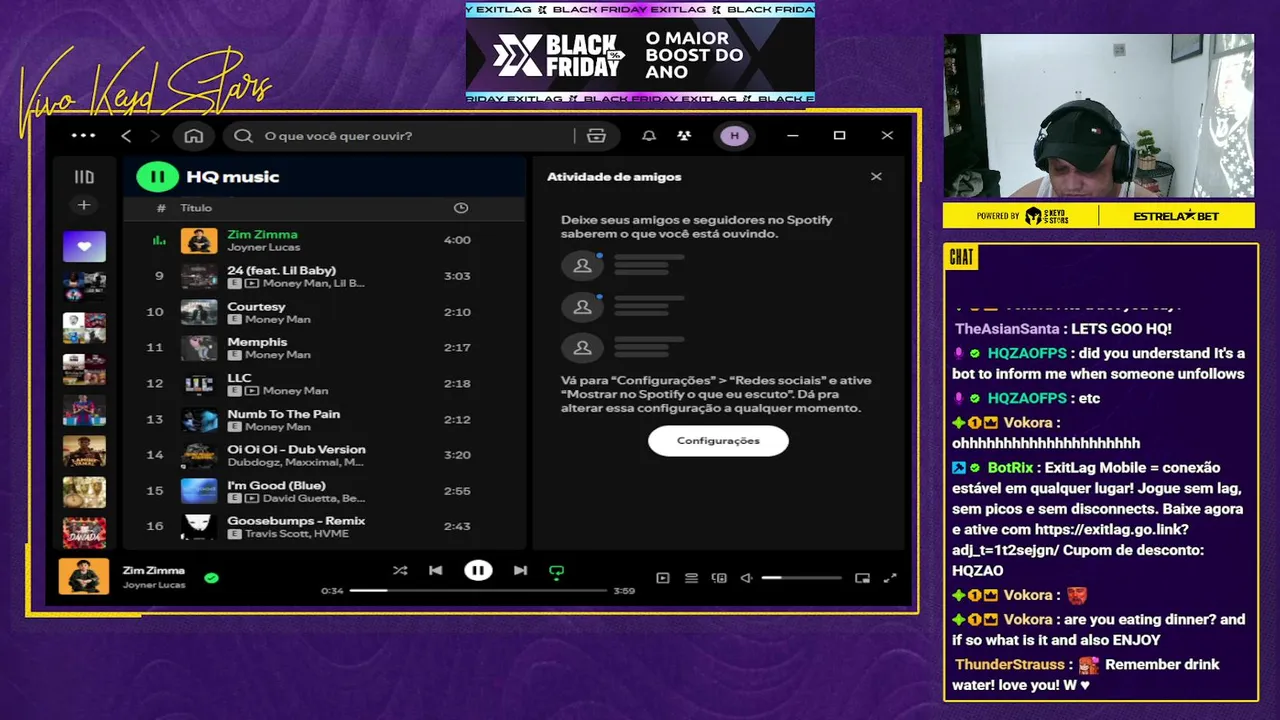The image size is (1280, 720).
Task: Go forward with the right arrow
Action: (154, 136)
